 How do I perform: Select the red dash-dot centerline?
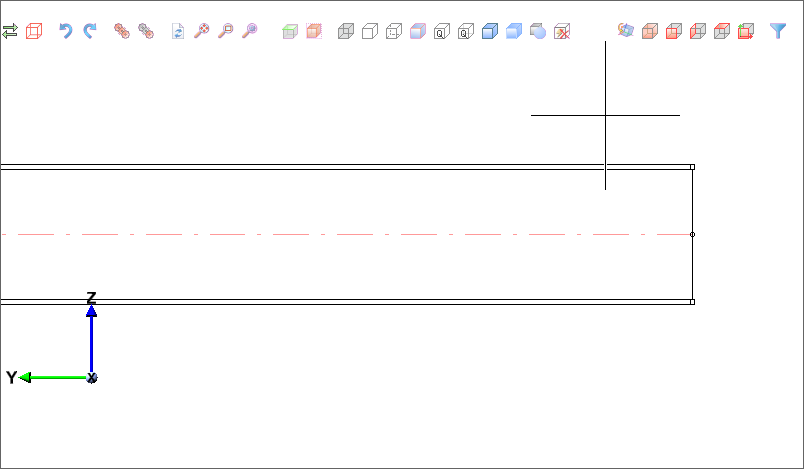point(346,234)
